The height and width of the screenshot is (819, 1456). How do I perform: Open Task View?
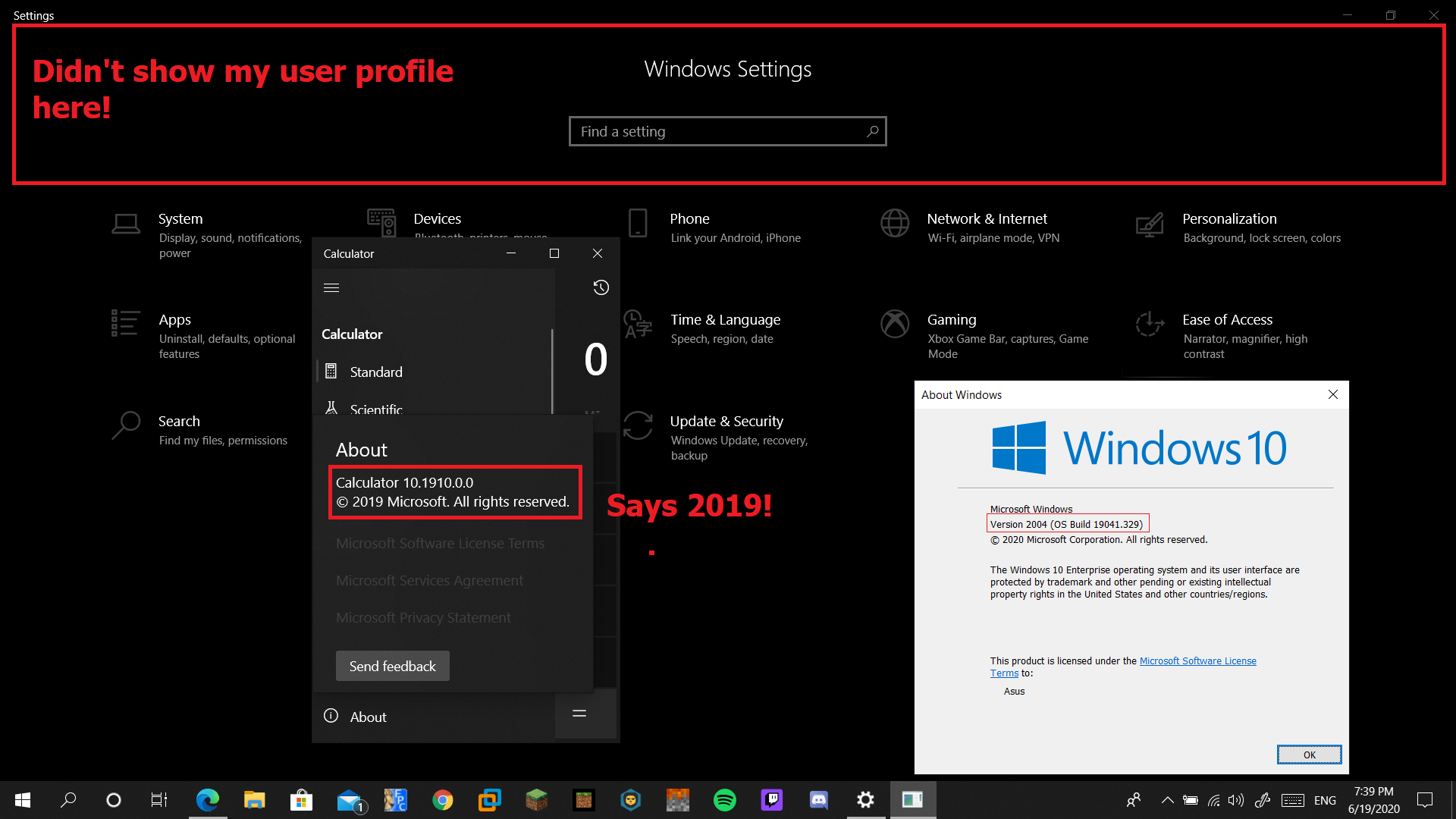(x=159, y=800)
